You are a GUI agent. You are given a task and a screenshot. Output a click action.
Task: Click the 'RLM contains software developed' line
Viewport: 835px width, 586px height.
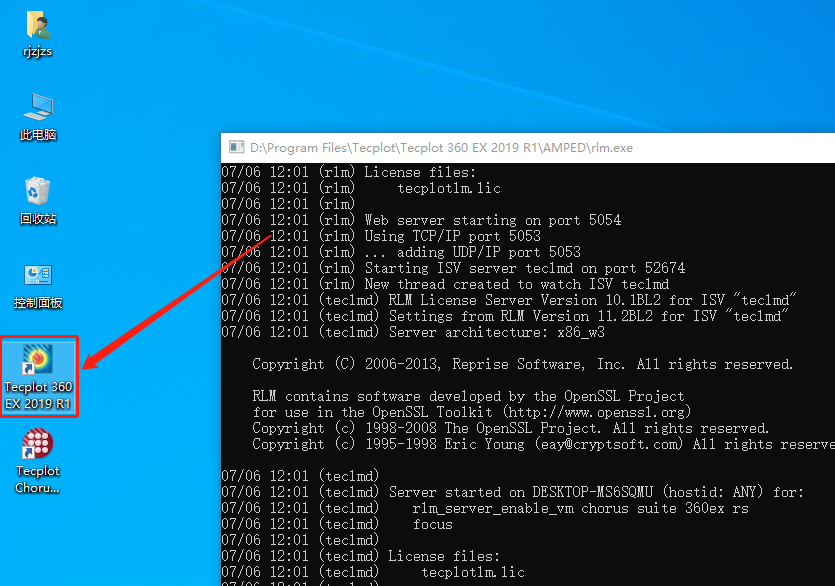(468, 396)
